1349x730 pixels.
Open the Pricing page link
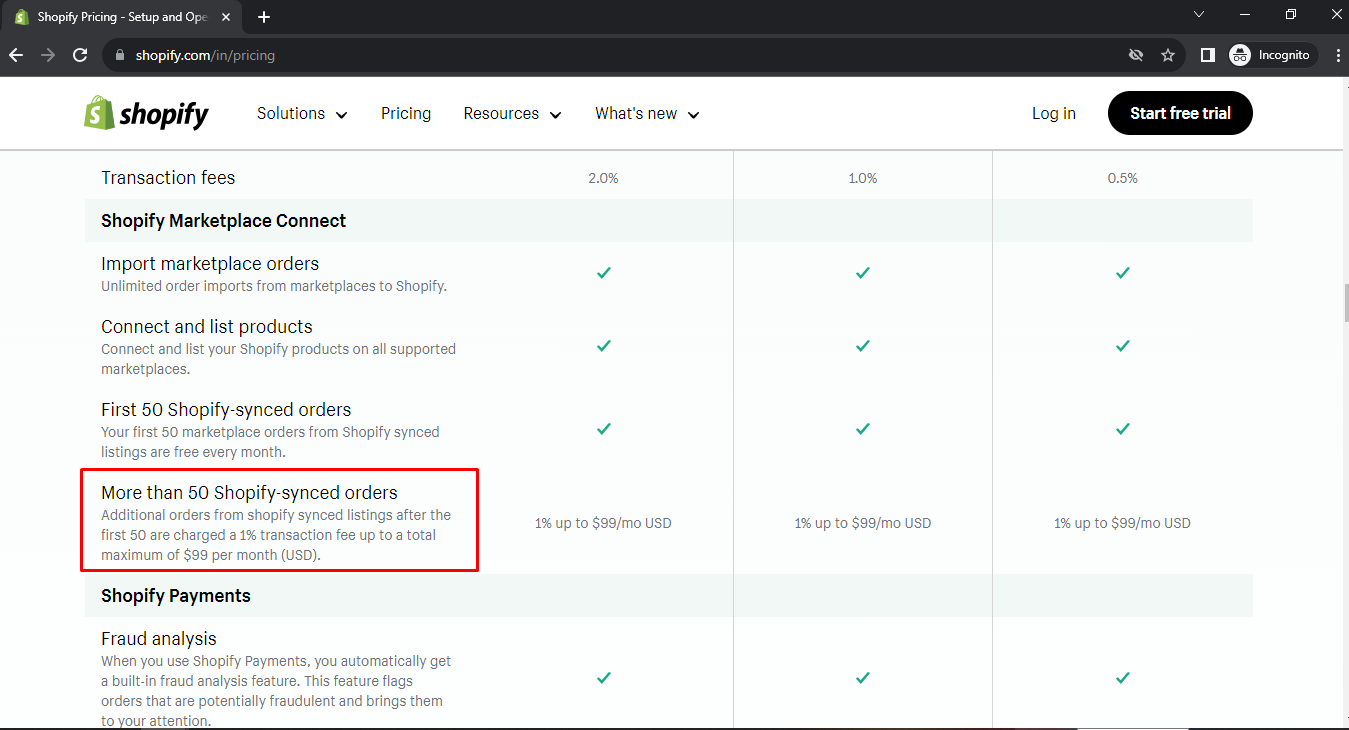tap(406, 114)
